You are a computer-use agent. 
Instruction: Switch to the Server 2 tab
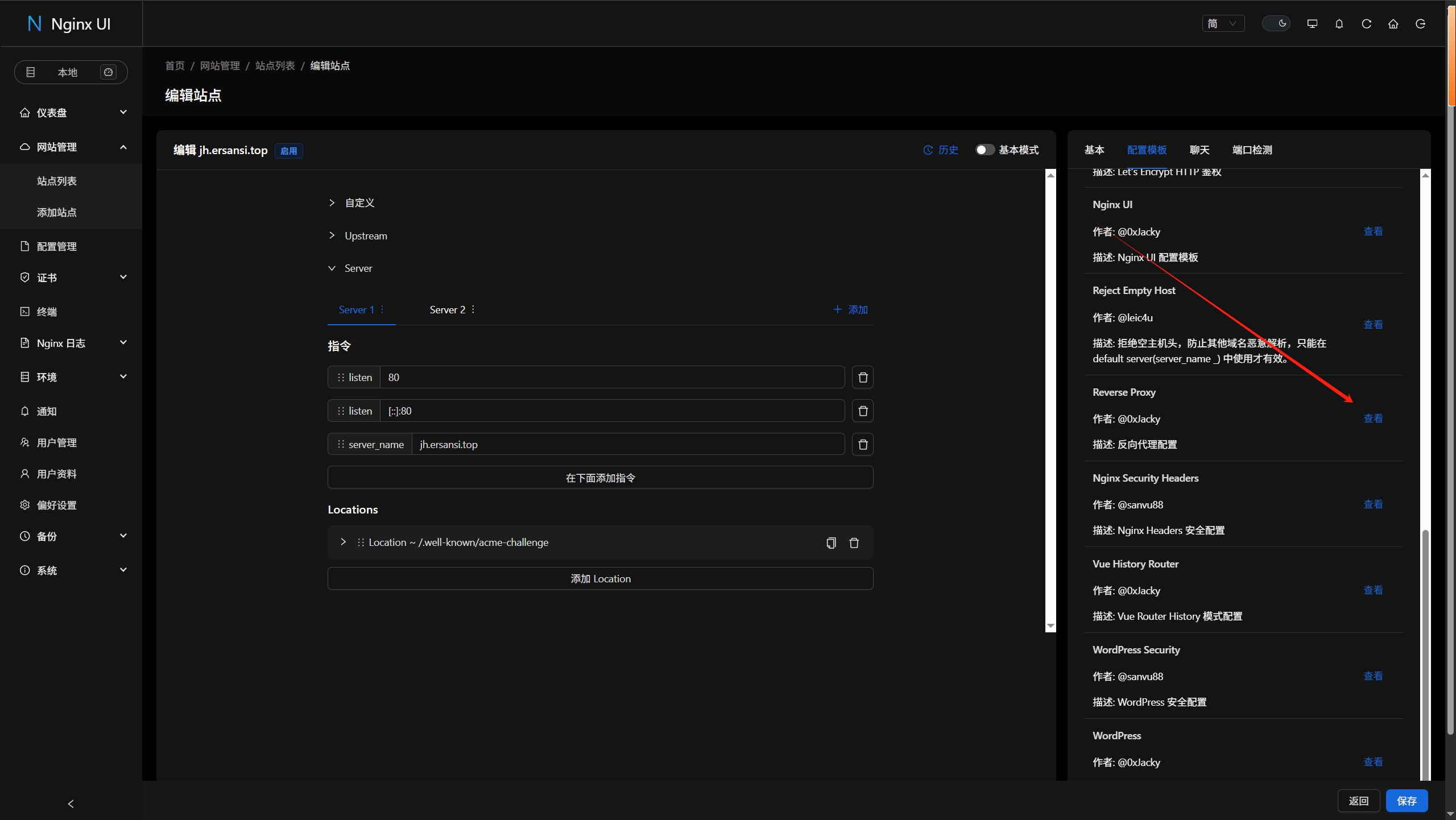(447, 309)
